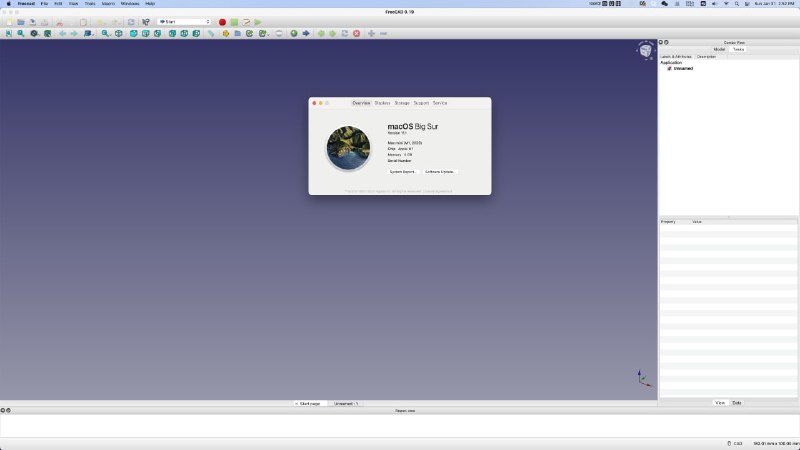Click the System Report button
The height and width of the screenshot is (450, 800).
point(403,172)
